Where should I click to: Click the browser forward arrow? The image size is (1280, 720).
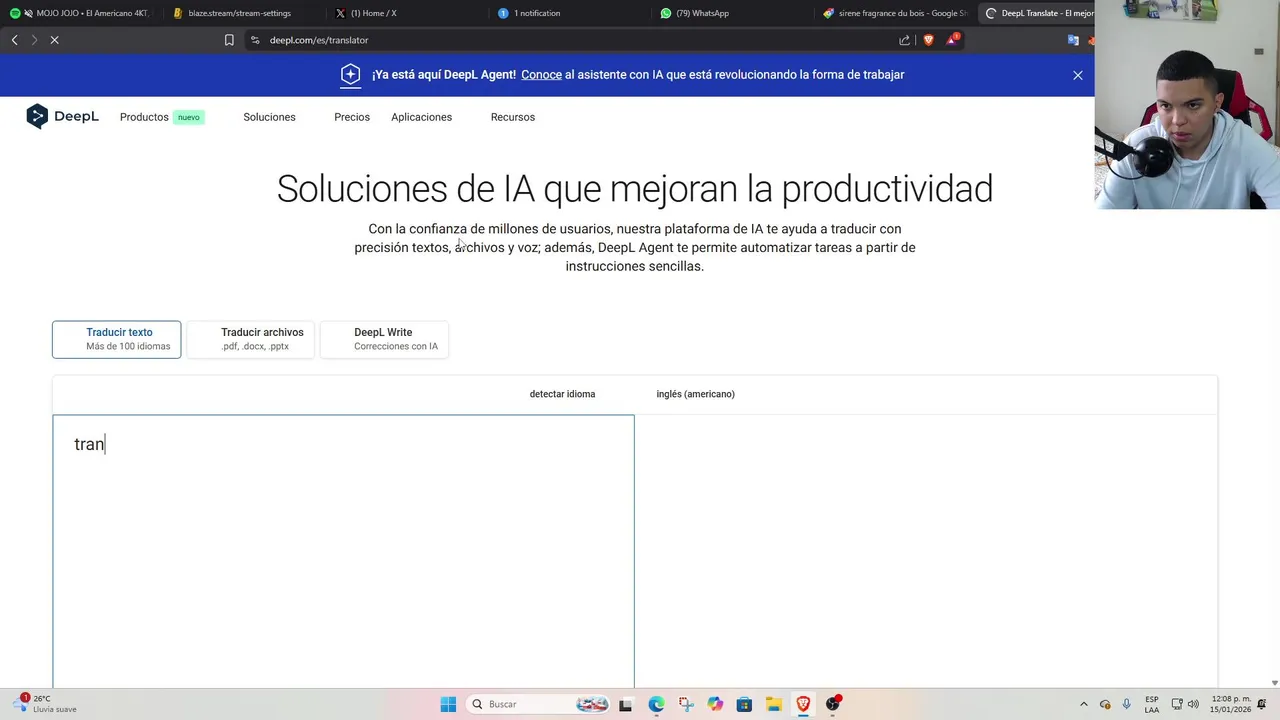pos(34,40)
